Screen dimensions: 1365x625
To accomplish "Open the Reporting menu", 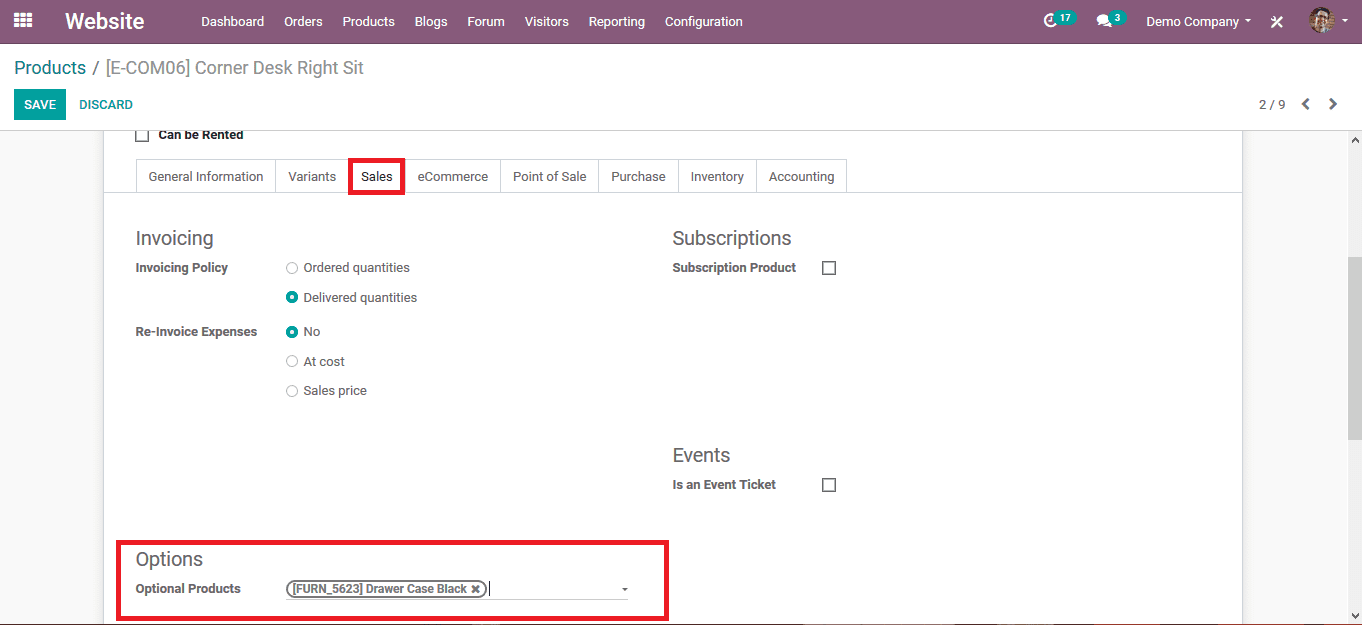I will (617, 21).
